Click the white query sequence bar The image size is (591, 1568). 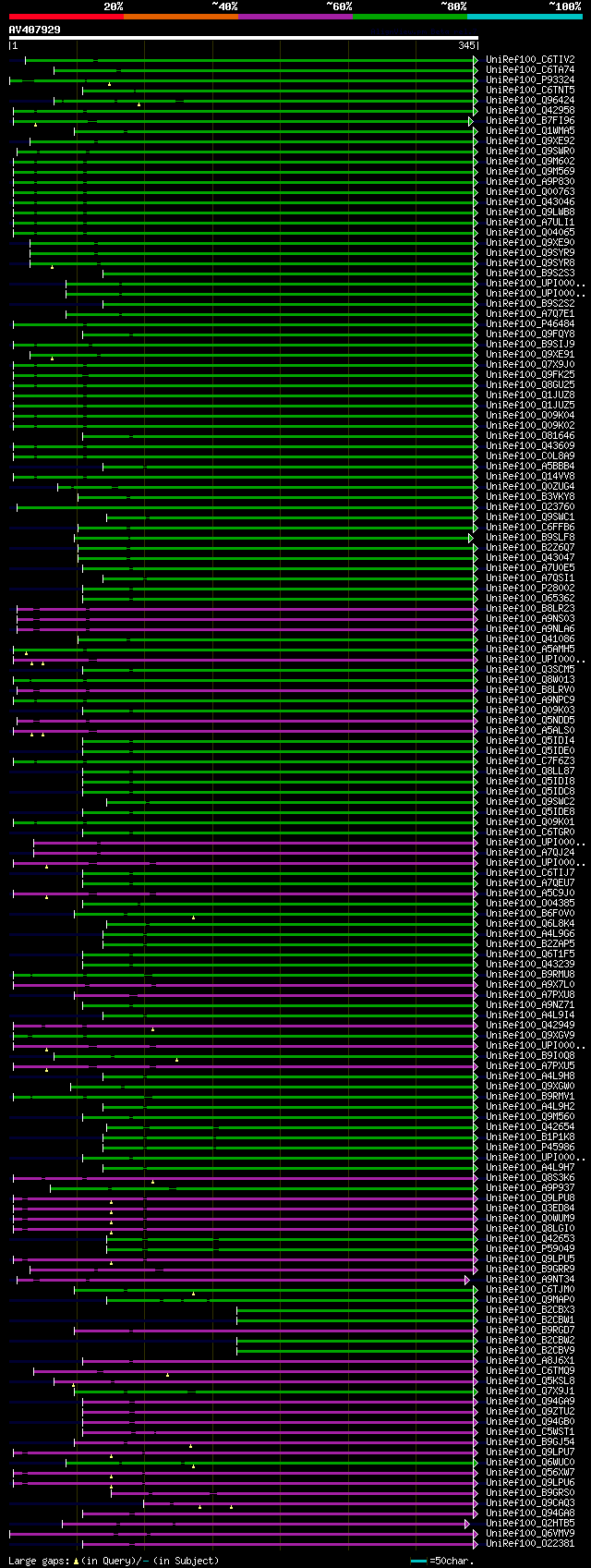[244, 38]
